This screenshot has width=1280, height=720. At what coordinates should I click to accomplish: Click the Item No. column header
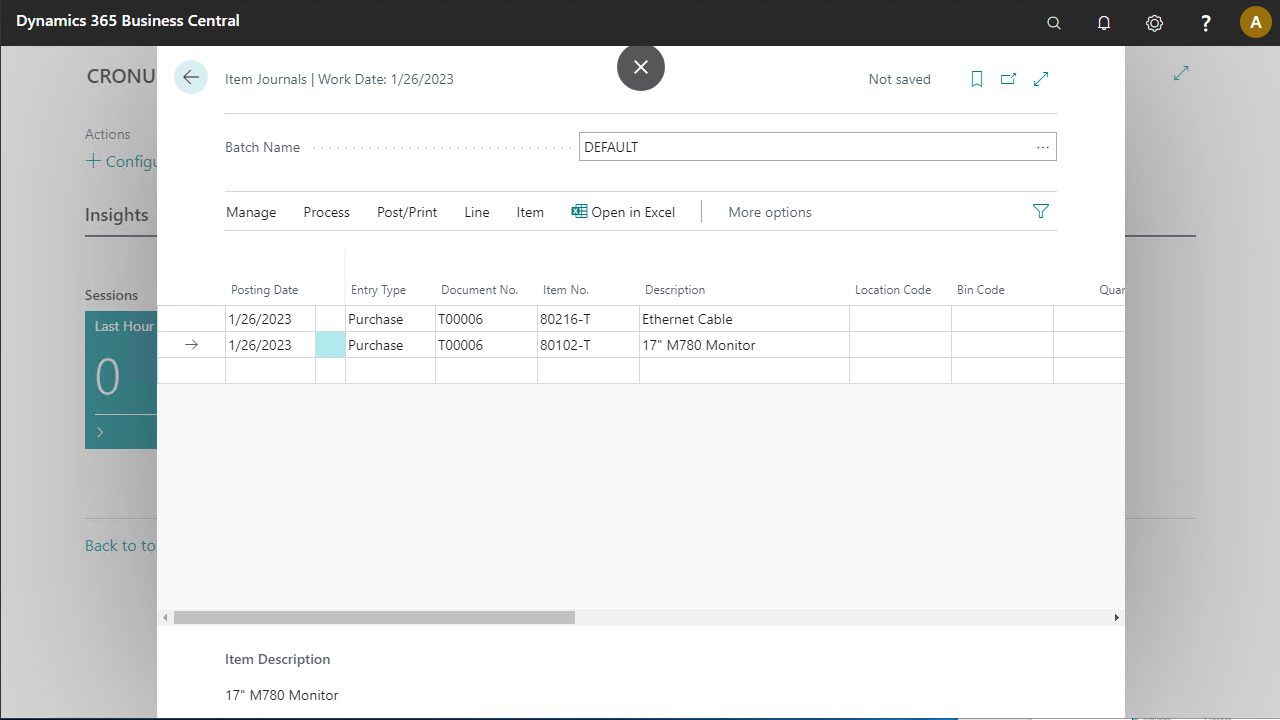(566, 290)
